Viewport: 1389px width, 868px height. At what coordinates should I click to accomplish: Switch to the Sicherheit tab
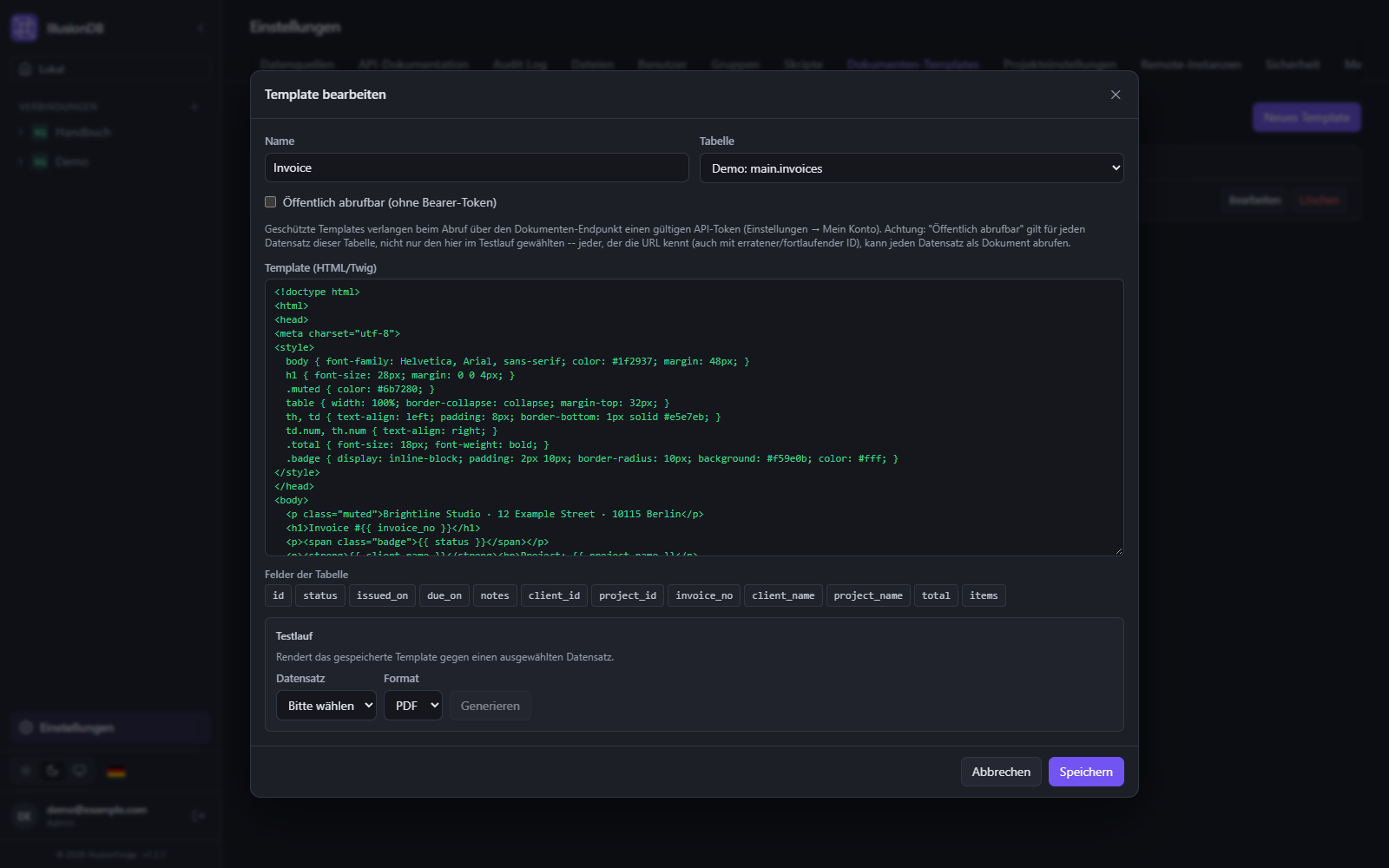pos(1293,64)
